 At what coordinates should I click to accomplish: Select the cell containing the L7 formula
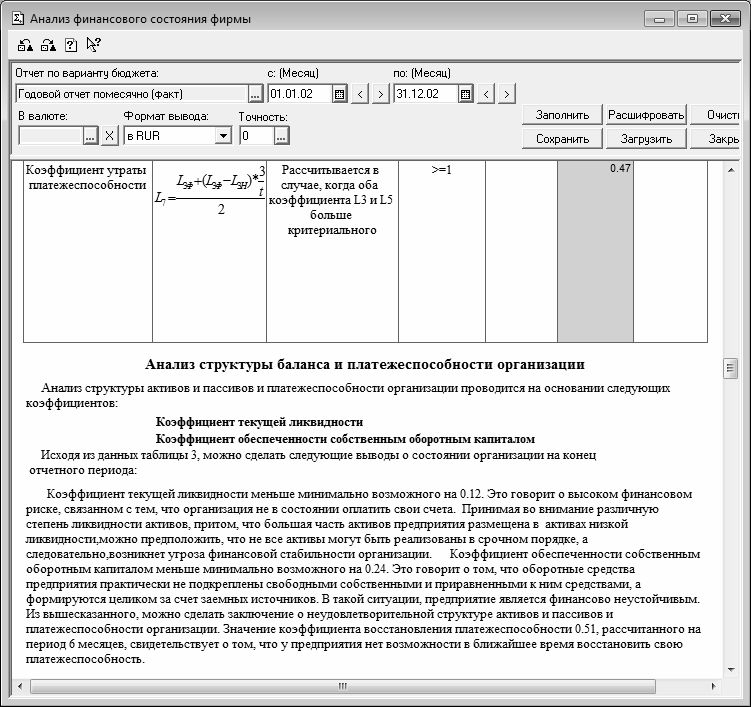point(209,251)
